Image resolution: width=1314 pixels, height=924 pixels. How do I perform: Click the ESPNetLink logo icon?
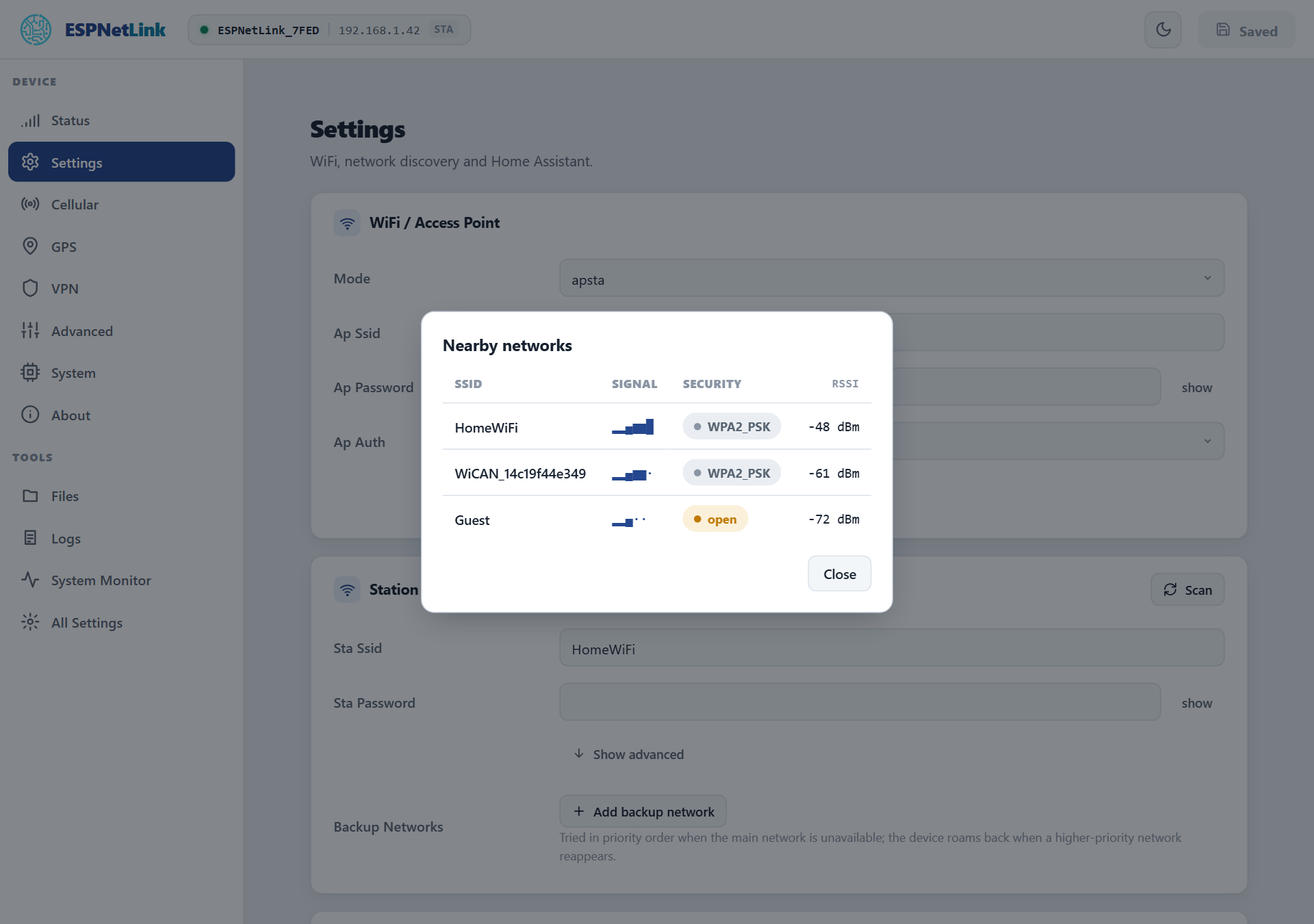pos(36,29)
